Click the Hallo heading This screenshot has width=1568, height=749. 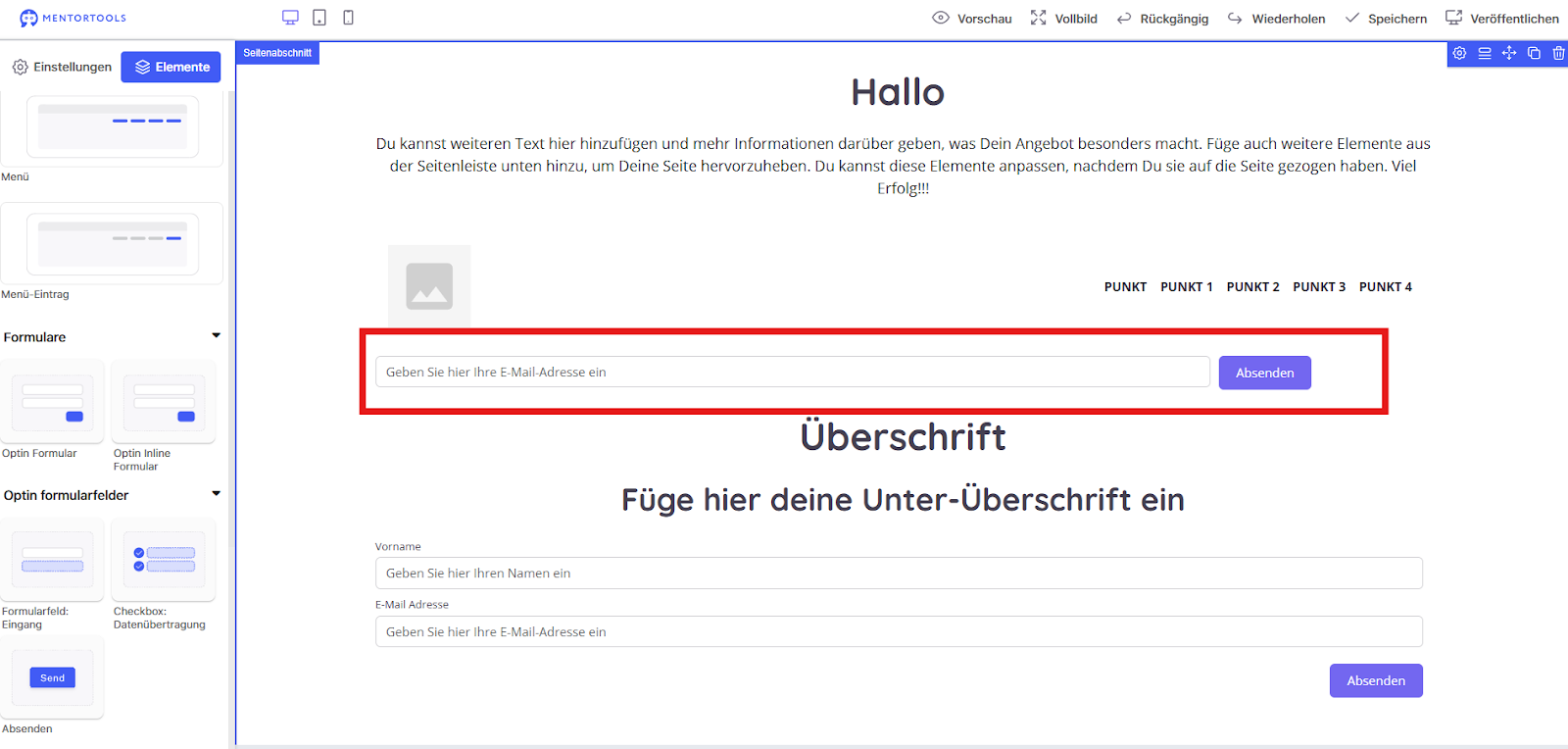898,92
